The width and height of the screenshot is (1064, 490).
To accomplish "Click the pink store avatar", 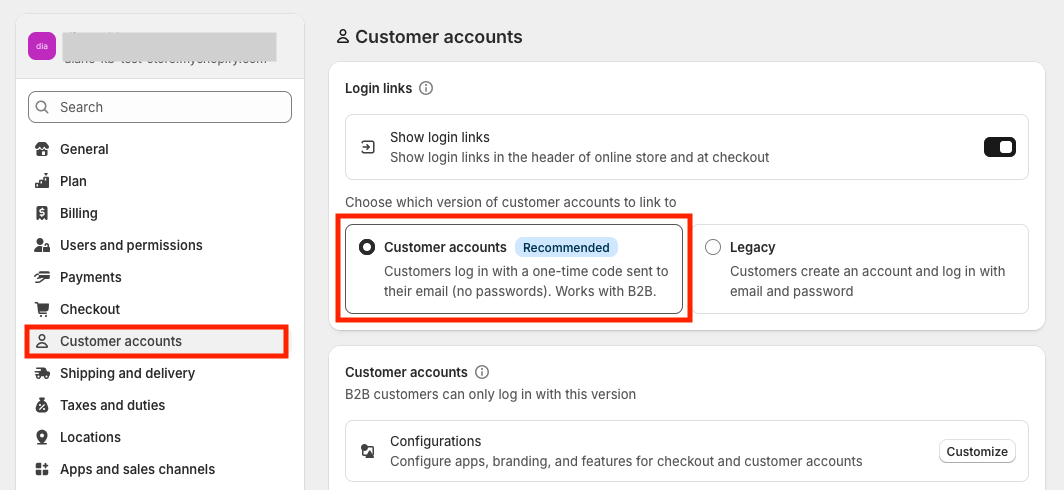I will coord(42,46).
